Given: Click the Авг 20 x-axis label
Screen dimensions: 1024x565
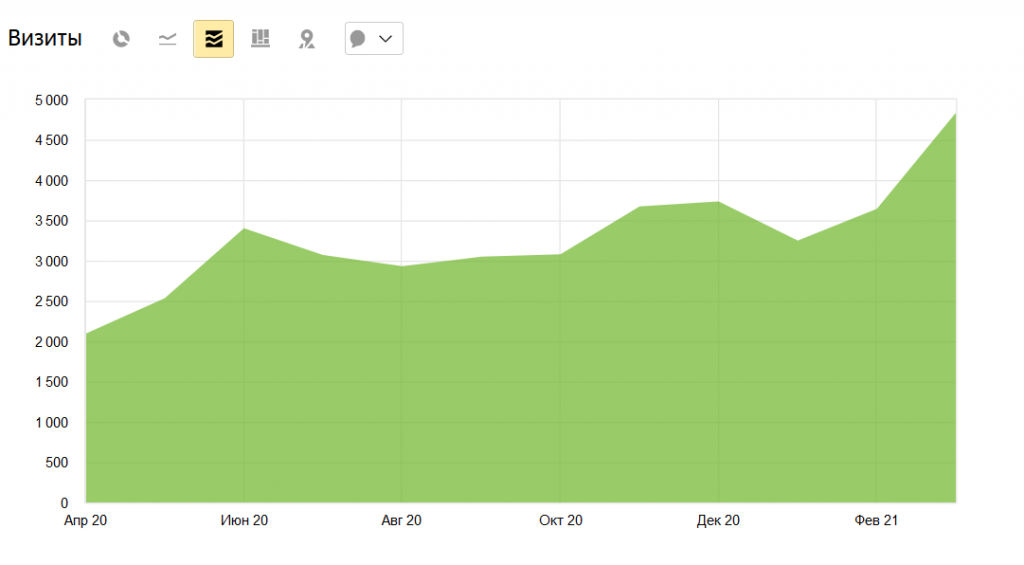Looking at the screenshot, I should point(401,521).
